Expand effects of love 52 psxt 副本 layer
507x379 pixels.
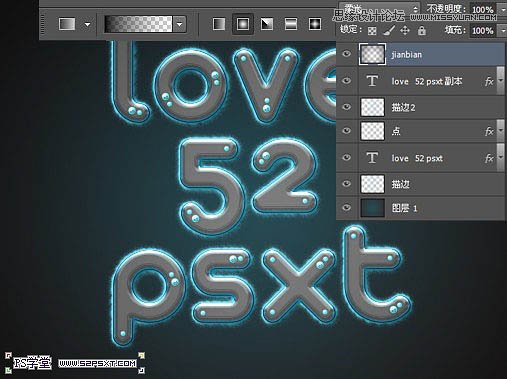501,81
